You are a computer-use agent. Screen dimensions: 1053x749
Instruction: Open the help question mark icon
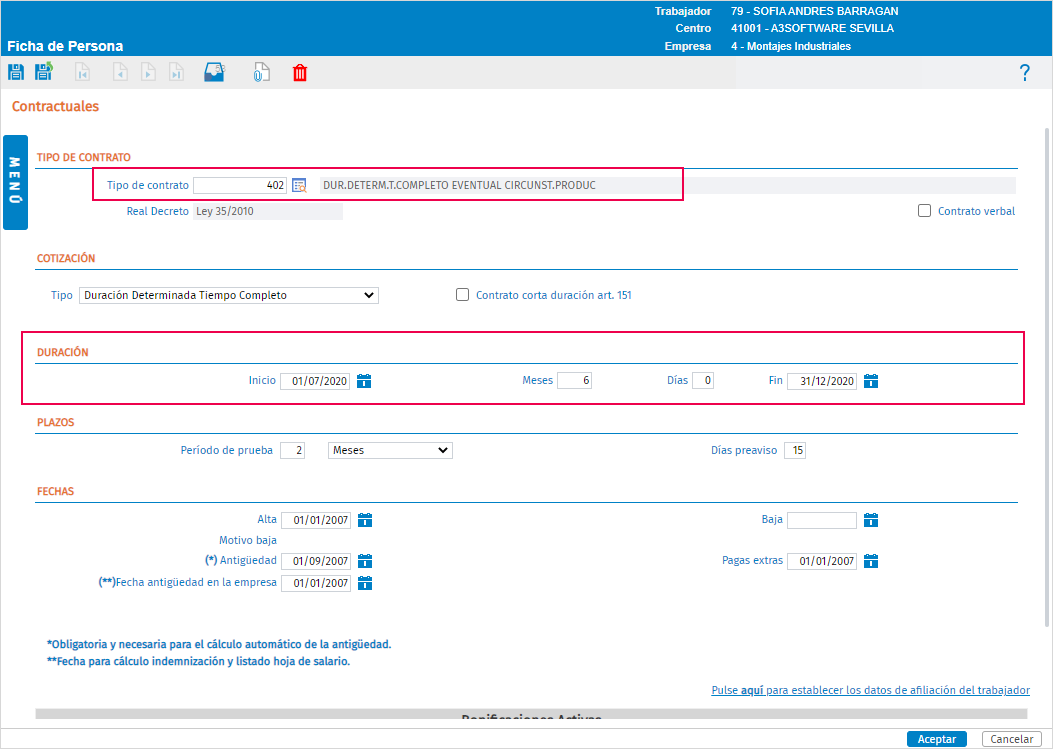click(x=1024, y=73)
